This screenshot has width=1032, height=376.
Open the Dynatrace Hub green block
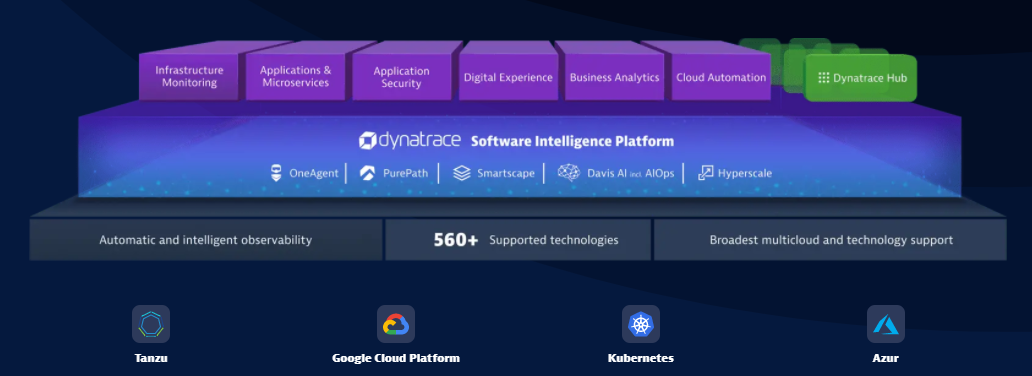coord(862,78)
